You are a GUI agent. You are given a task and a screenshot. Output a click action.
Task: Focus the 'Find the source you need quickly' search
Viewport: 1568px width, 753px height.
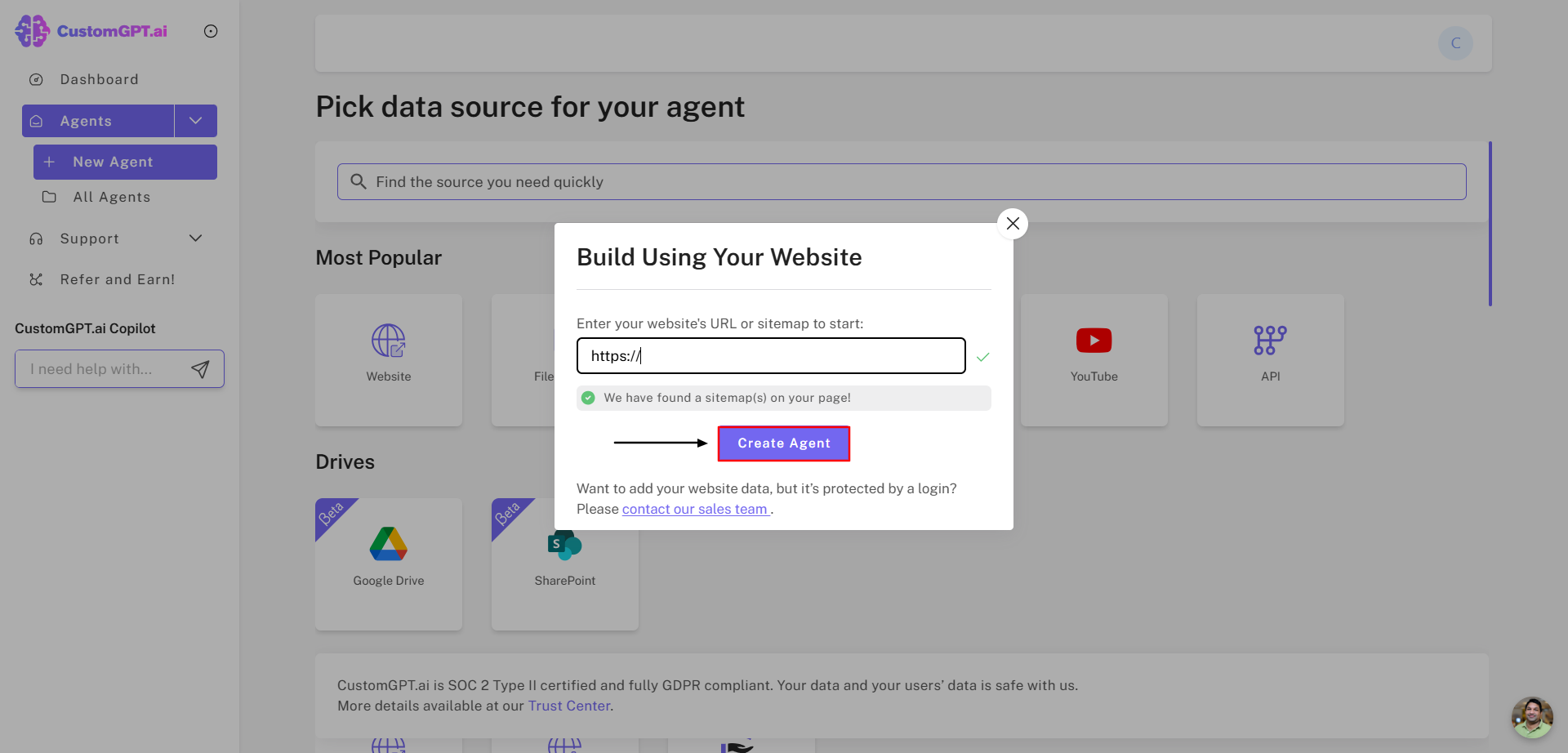[x=902, y=181]
